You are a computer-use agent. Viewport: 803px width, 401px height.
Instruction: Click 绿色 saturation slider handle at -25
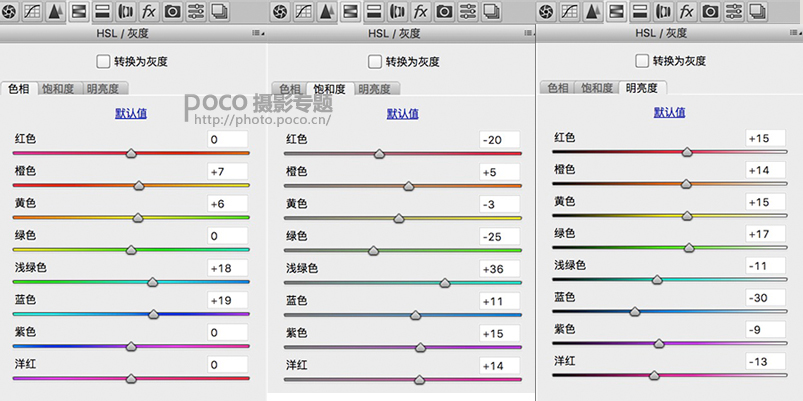(x=373, y=250)
